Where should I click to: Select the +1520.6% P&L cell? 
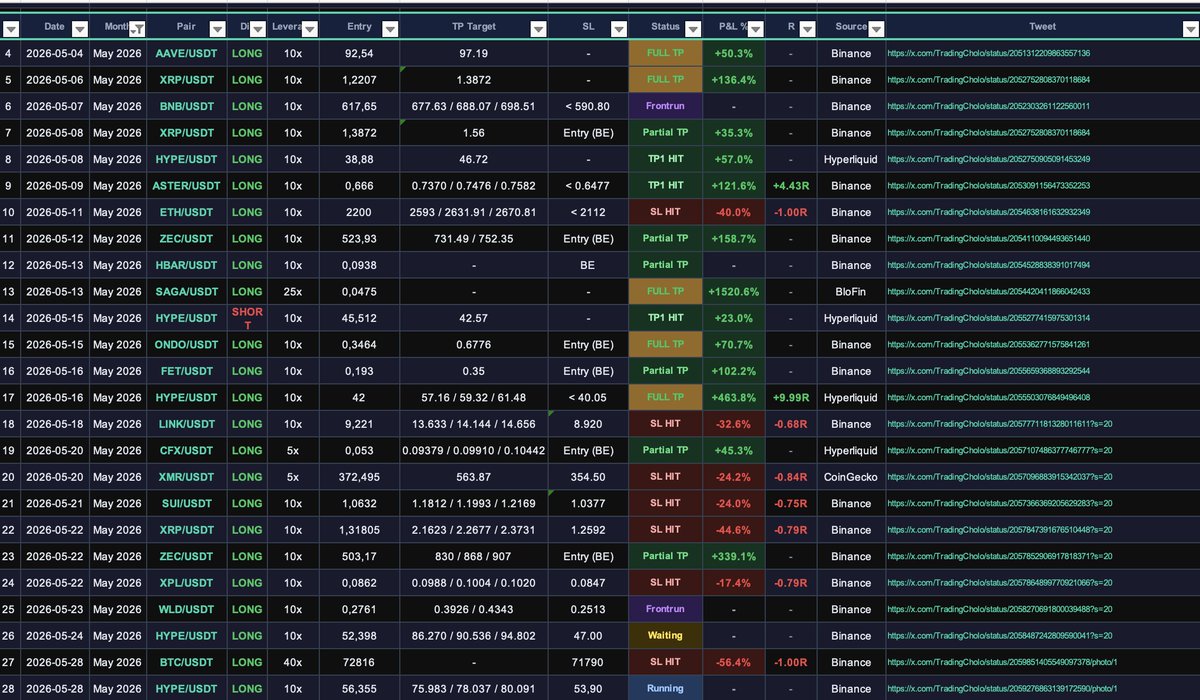click(x=733, y=292)
